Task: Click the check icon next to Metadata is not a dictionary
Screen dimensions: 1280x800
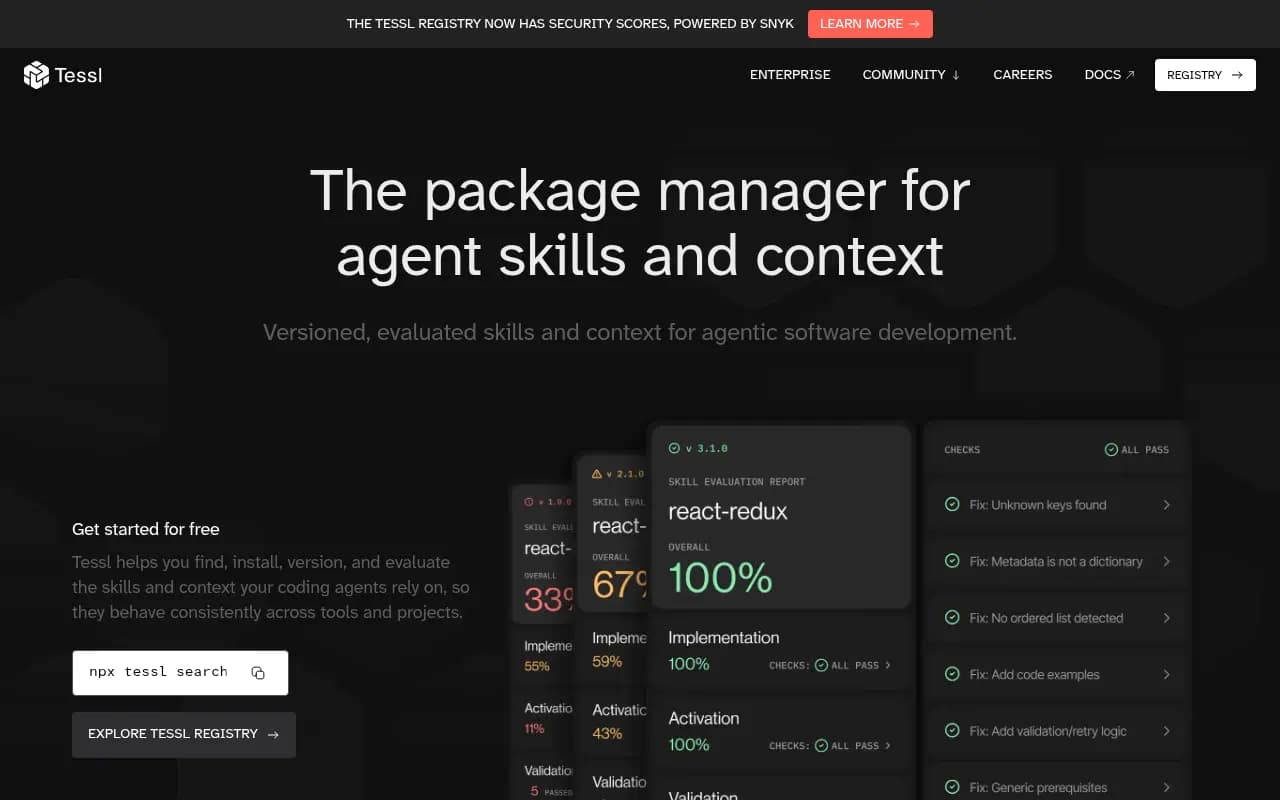Action: point(952,561)
